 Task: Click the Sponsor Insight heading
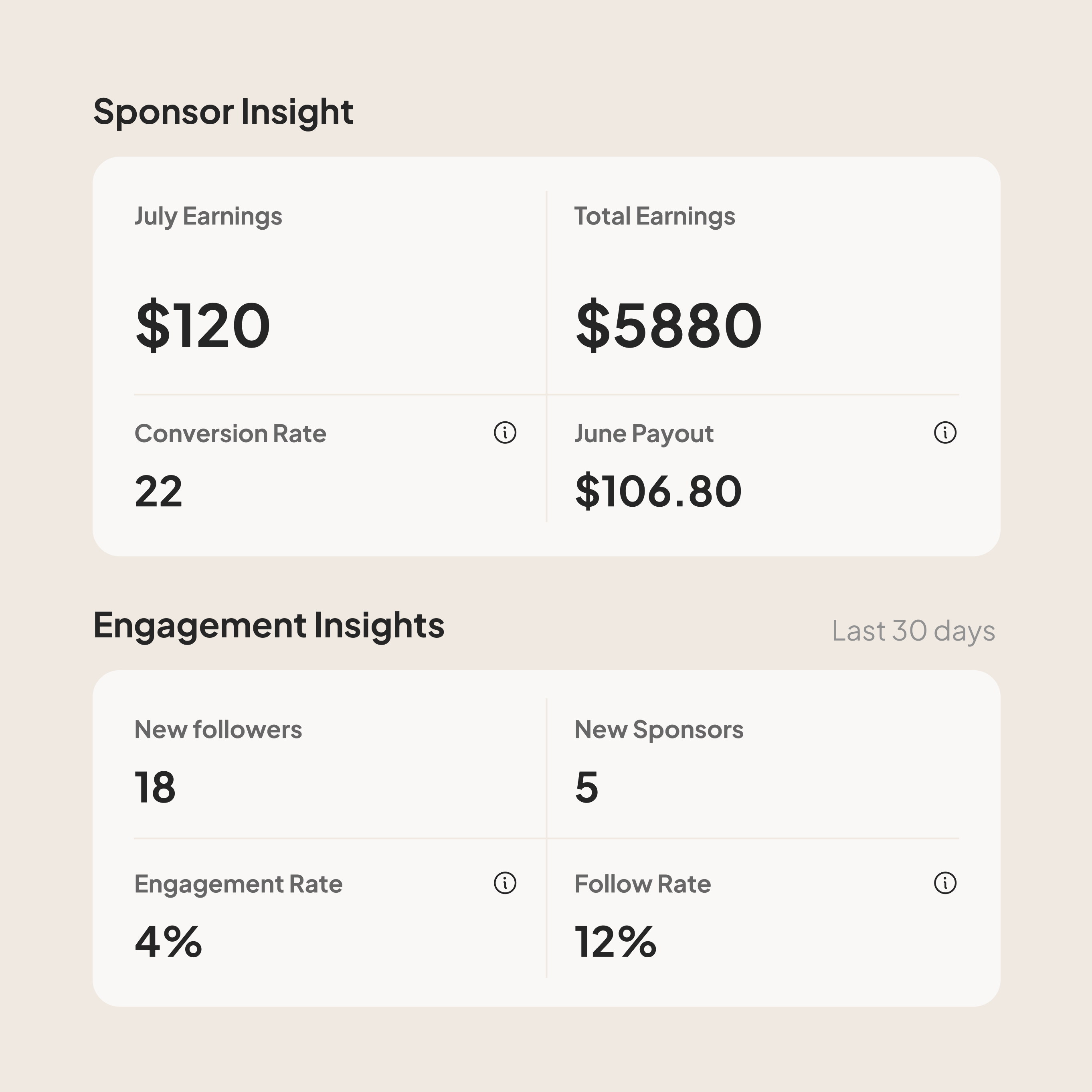click(x=223, y=113)
